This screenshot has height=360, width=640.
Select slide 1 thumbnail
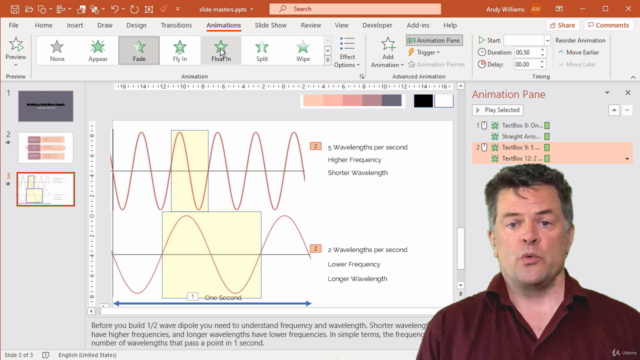point(46,106)
